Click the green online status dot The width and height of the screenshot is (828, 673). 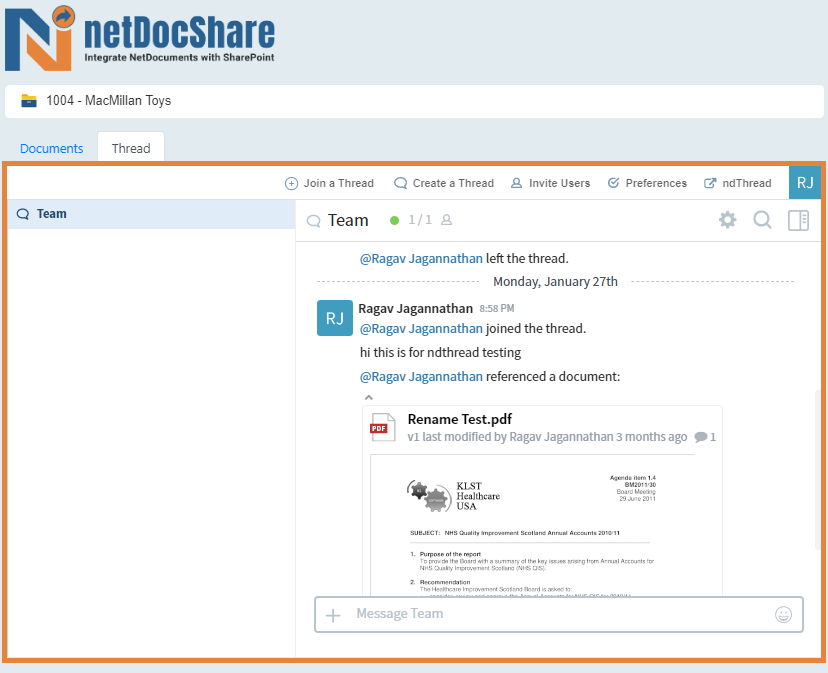pos(394,220)
